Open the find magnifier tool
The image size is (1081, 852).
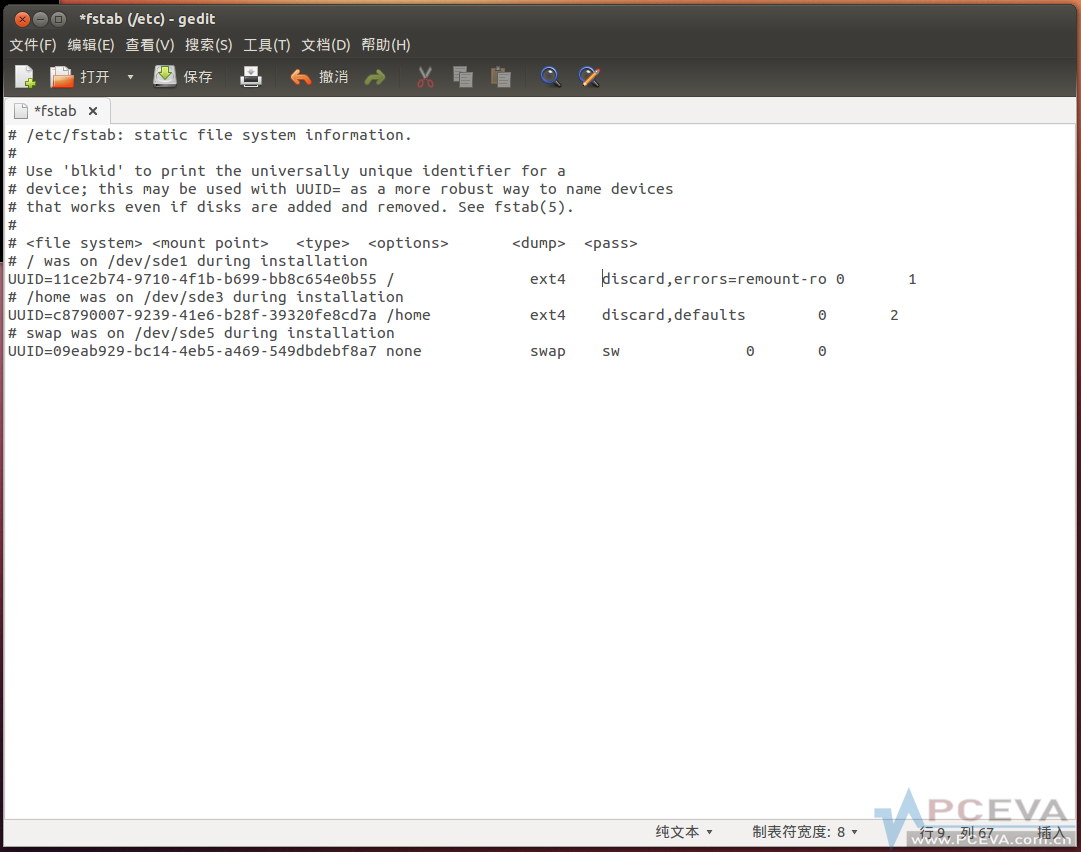[x=550, y=77]
